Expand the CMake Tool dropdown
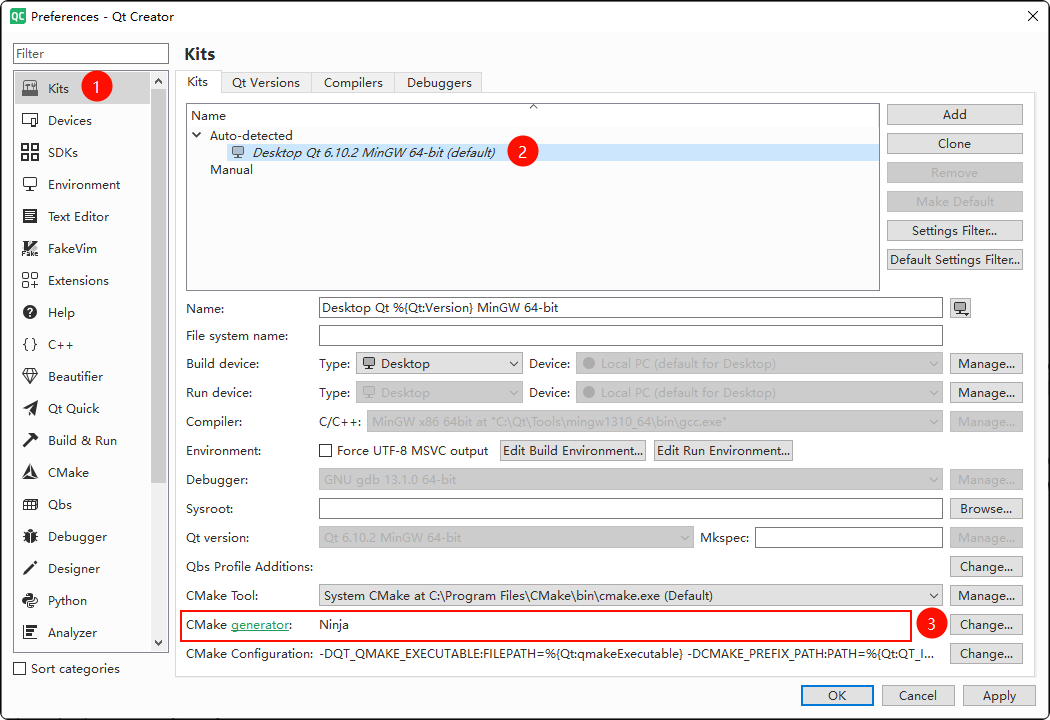 [x=631, y=596]
